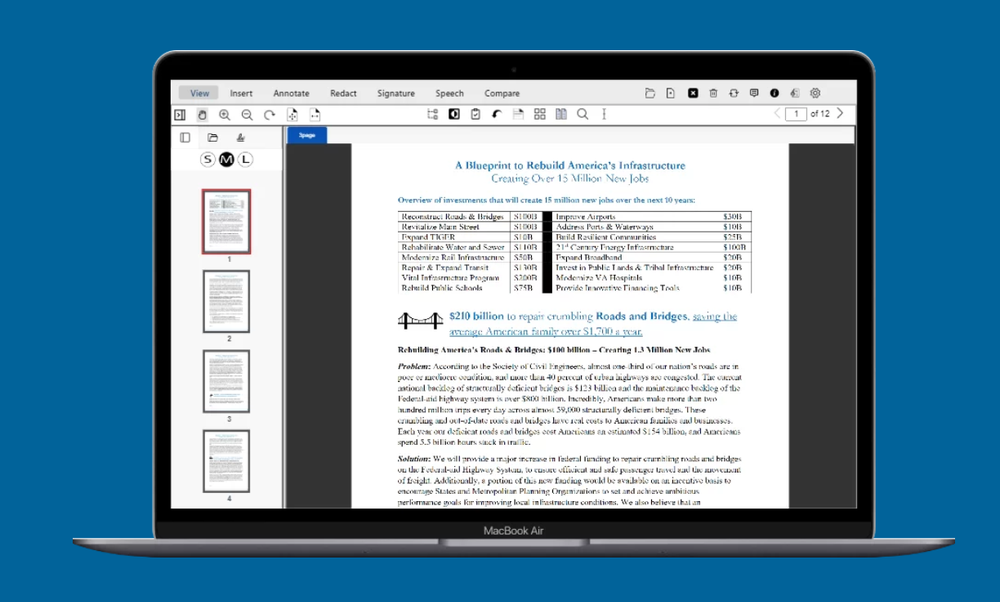The image size is (1000, 602).
Task: Toggle dark mode contrast view
Action: (x=453, y=114)
